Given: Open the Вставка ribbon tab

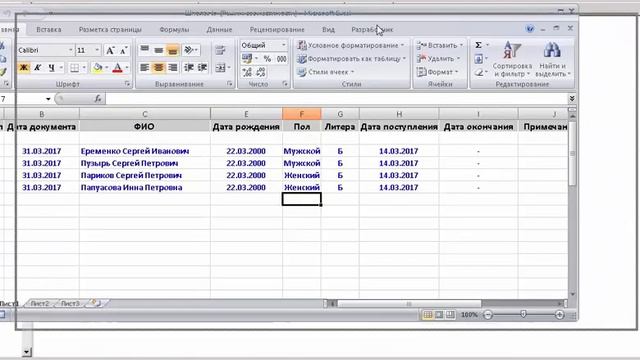Looking at the screenshot, I should [x=49, y=29].
